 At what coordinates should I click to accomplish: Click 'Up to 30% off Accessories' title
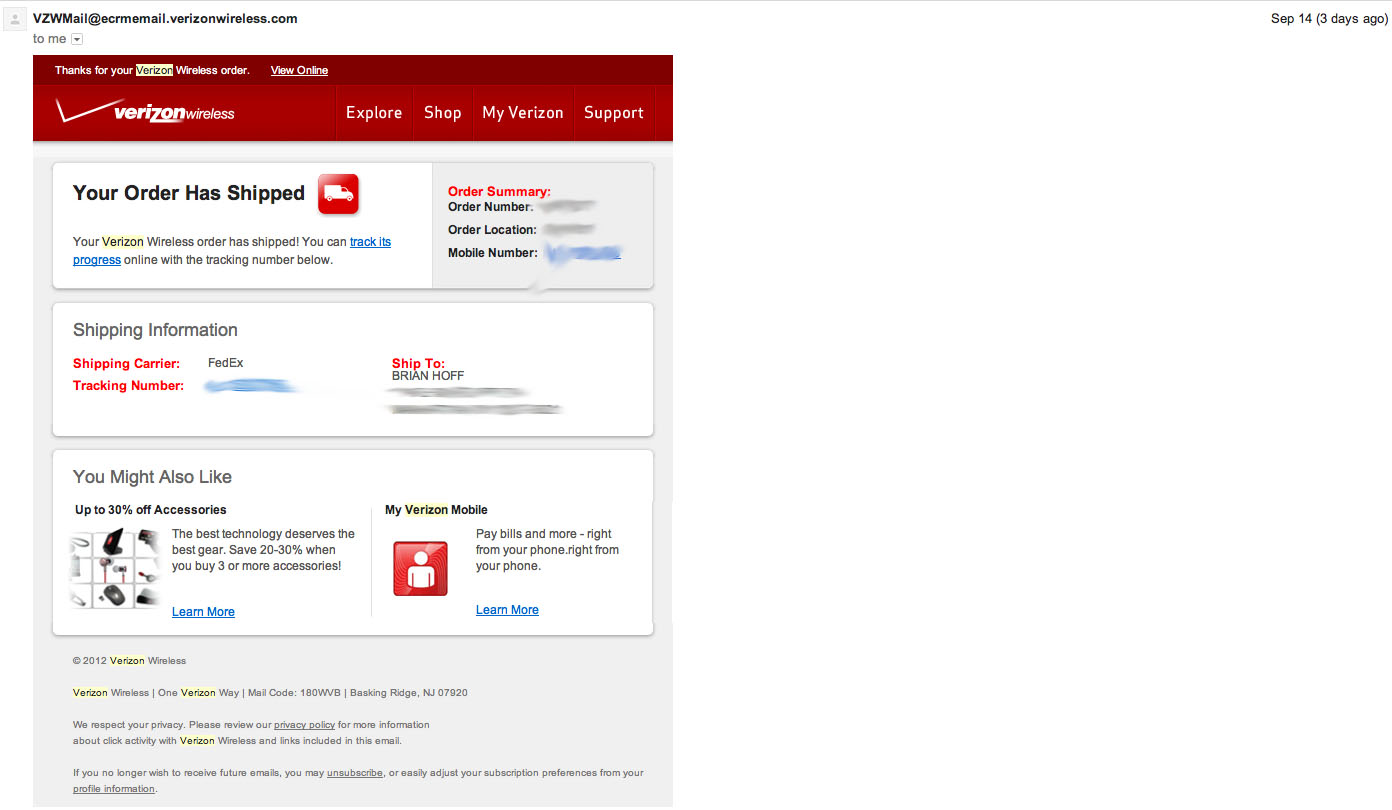(151, 510)
